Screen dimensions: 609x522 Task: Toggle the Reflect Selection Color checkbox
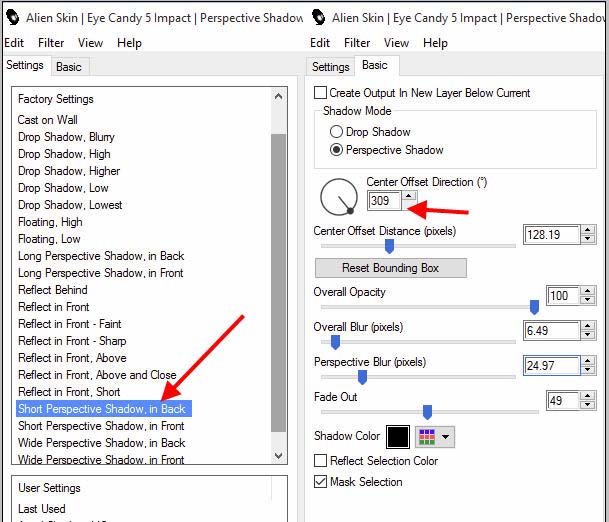point(321,461)
